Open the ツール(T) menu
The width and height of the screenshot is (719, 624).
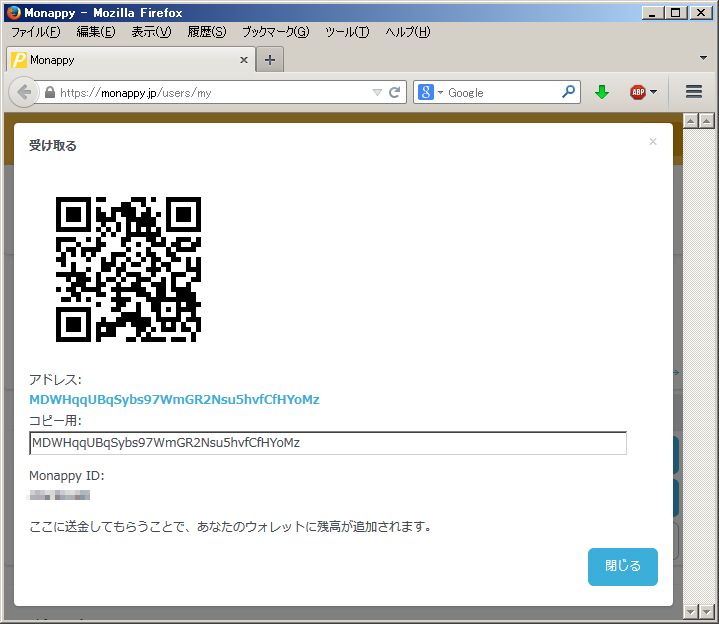[x=347, y=32]
